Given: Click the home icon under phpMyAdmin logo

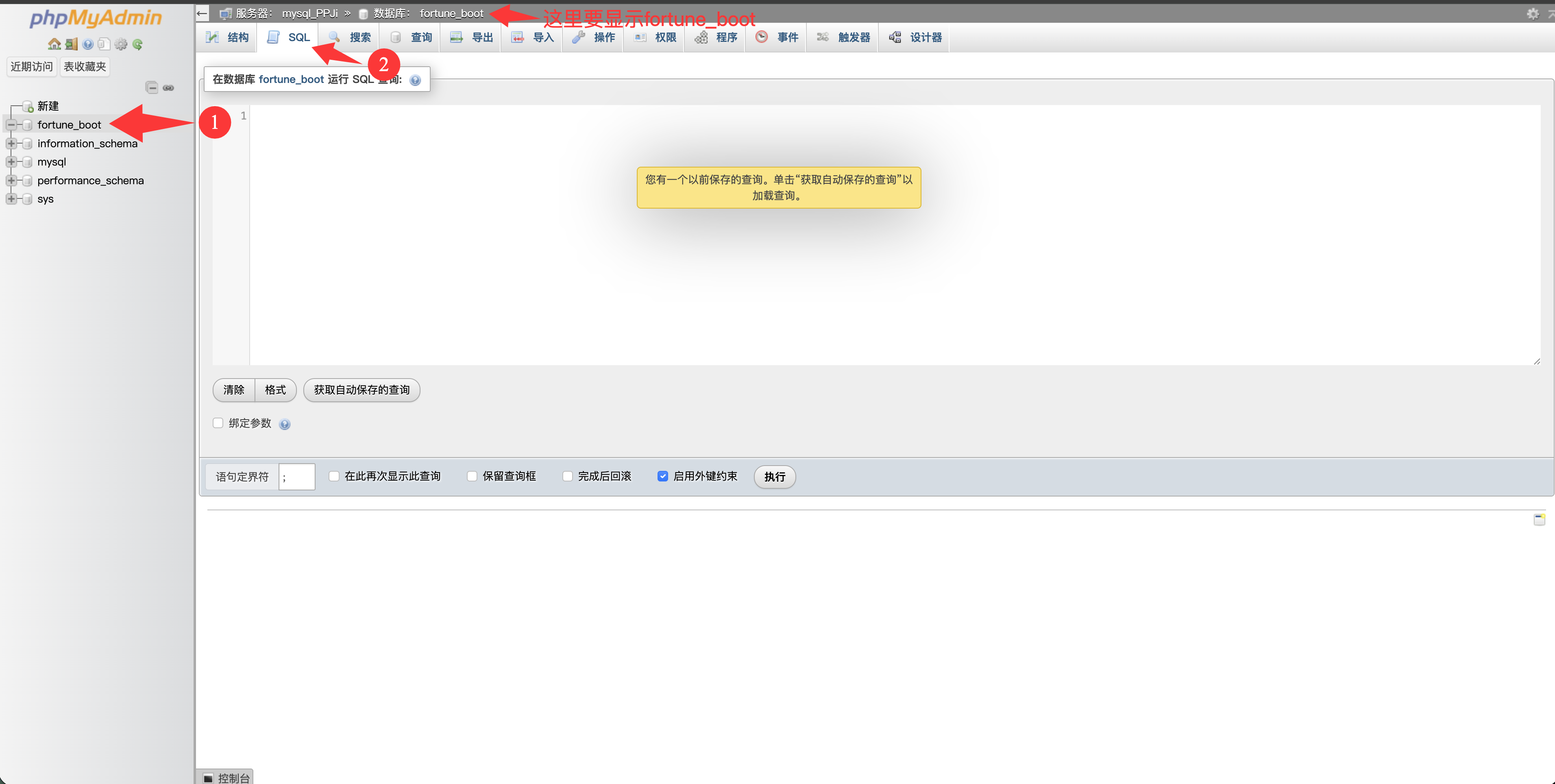Looking at the screenshot, I should point(54,44).
